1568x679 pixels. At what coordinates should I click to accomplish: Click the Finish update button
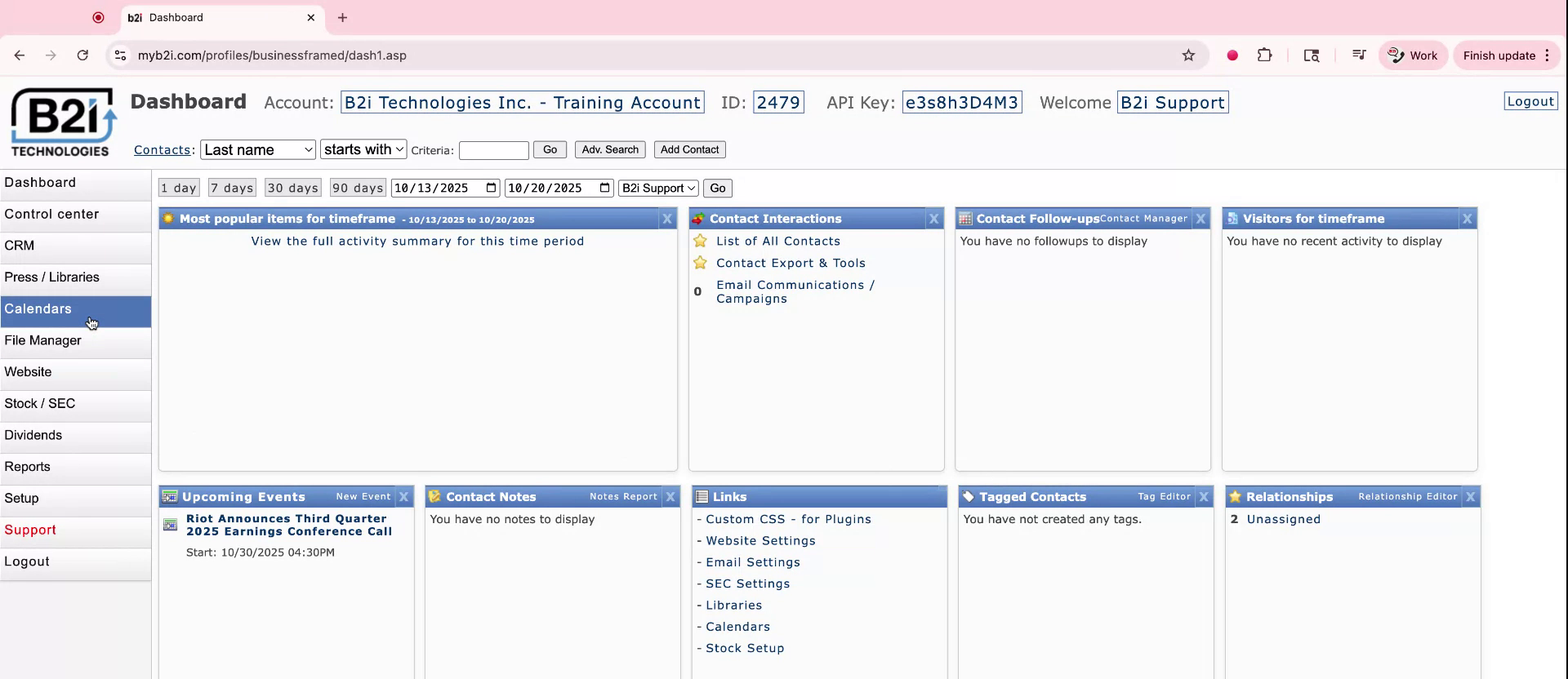tap(1506, 55)
